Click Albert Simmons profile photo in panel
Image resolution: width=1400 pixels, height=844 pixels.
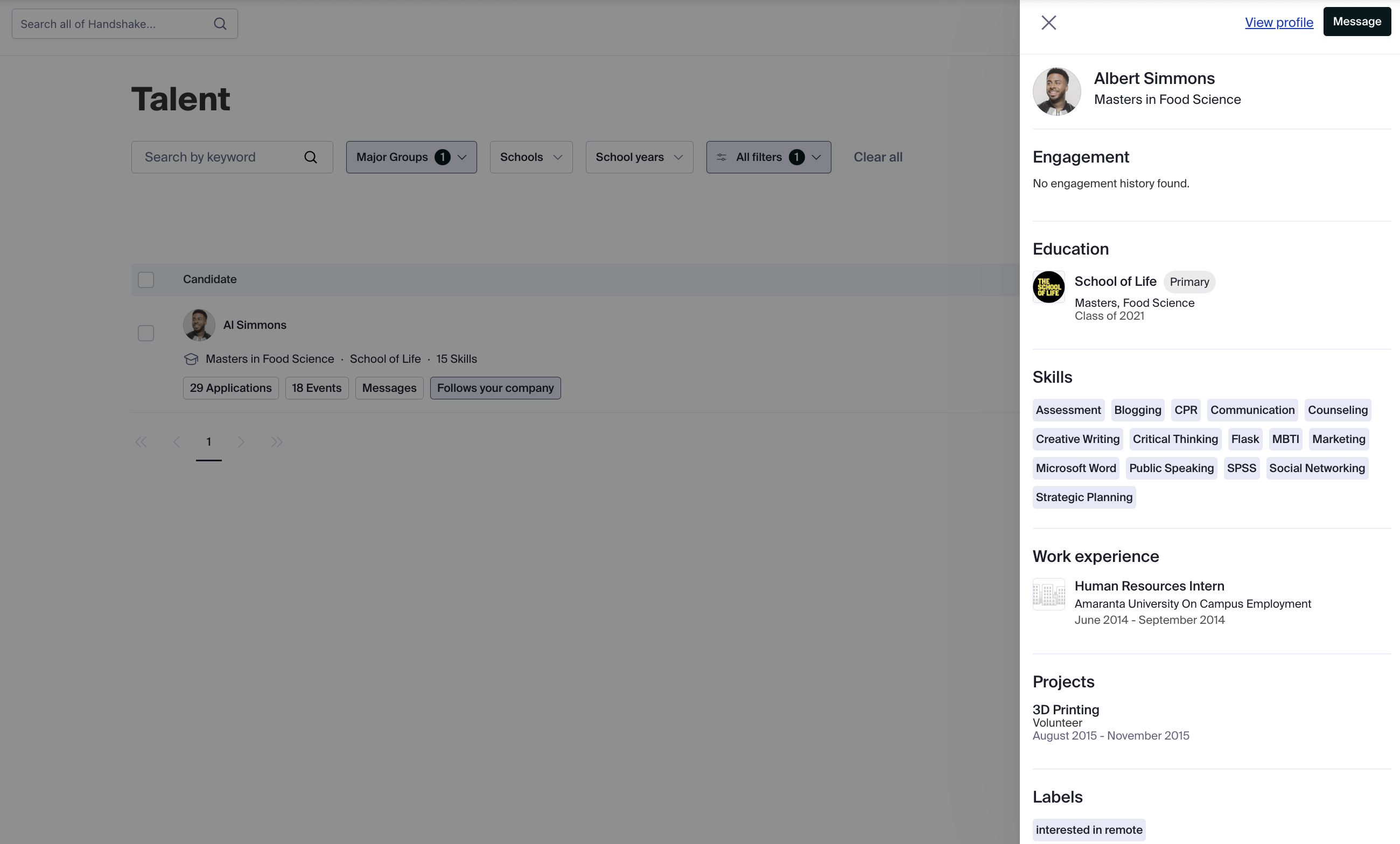click(1056, 92)
